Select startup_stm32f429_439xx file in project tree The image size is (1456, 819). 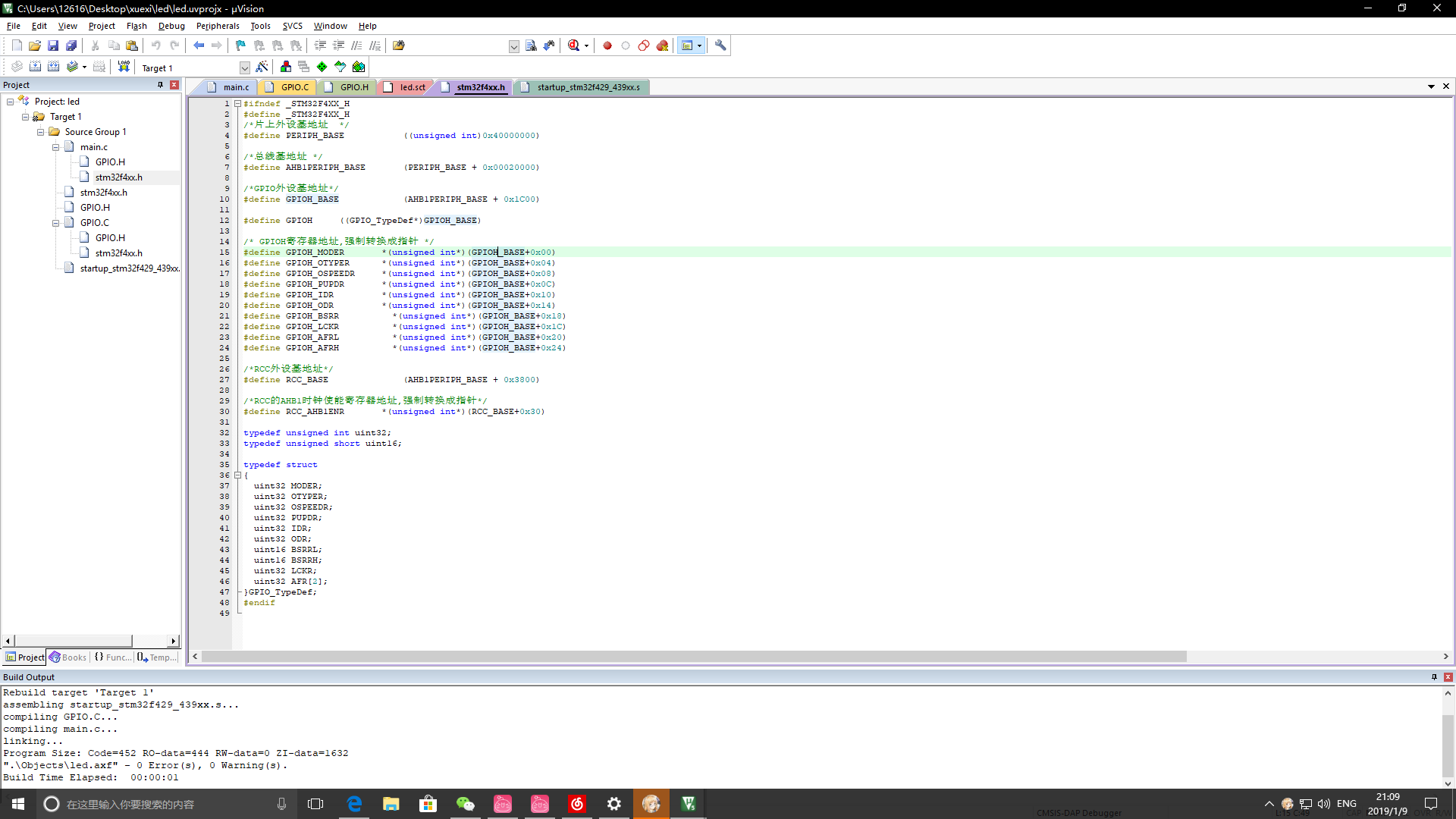(129, 268)
